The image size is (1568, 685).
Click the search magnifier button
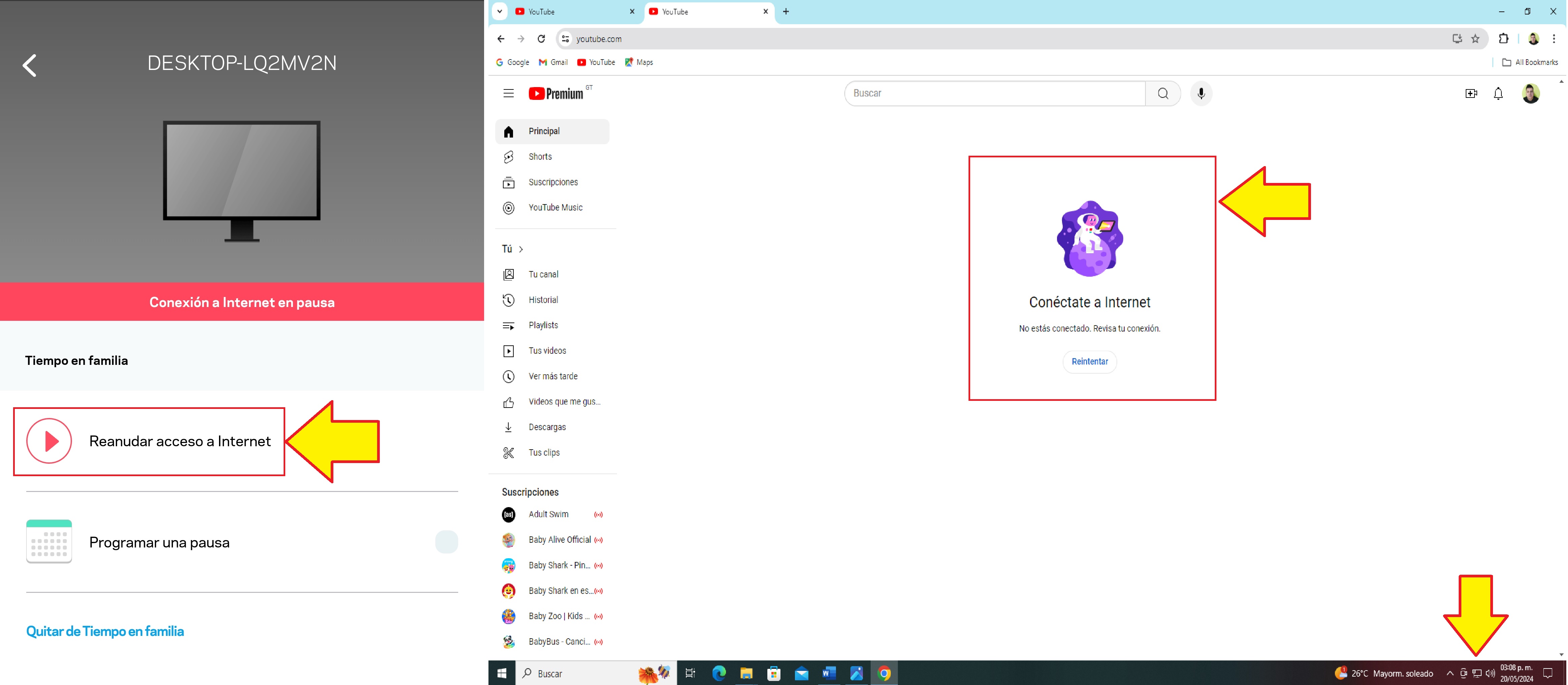click(x=1163, y=93)
